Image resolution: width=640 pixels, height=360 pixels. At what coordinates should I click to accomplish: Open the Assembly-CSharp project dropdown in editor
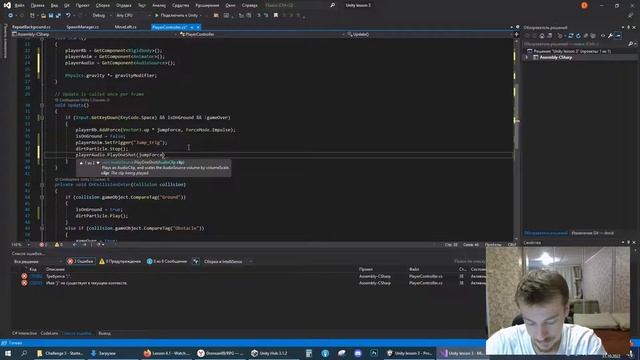point(95,34)
